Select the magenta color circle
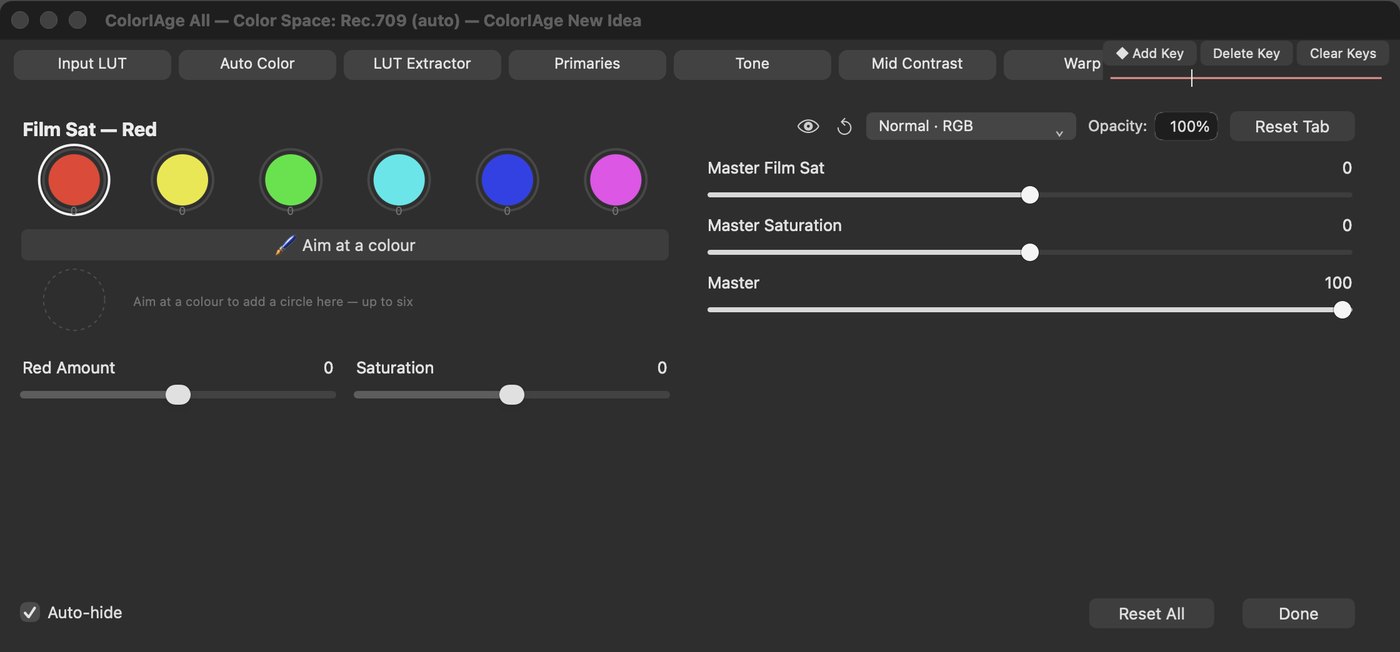 [615, 180]
